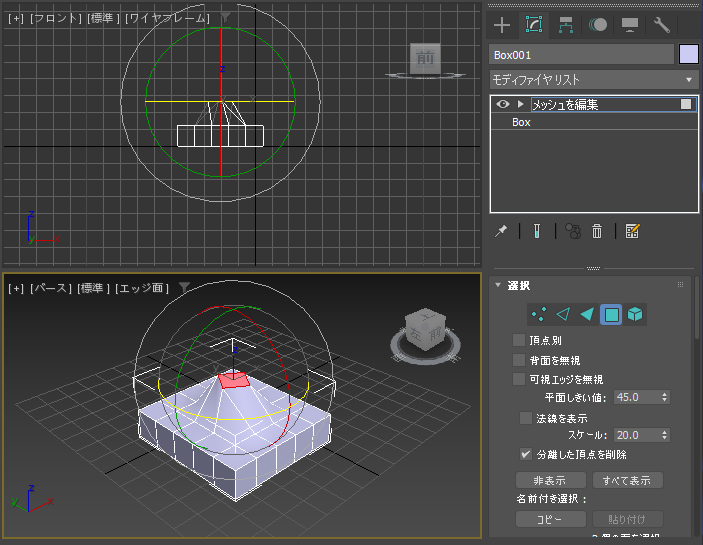Open [標準] menu in perspective viewport

(93, 288)
